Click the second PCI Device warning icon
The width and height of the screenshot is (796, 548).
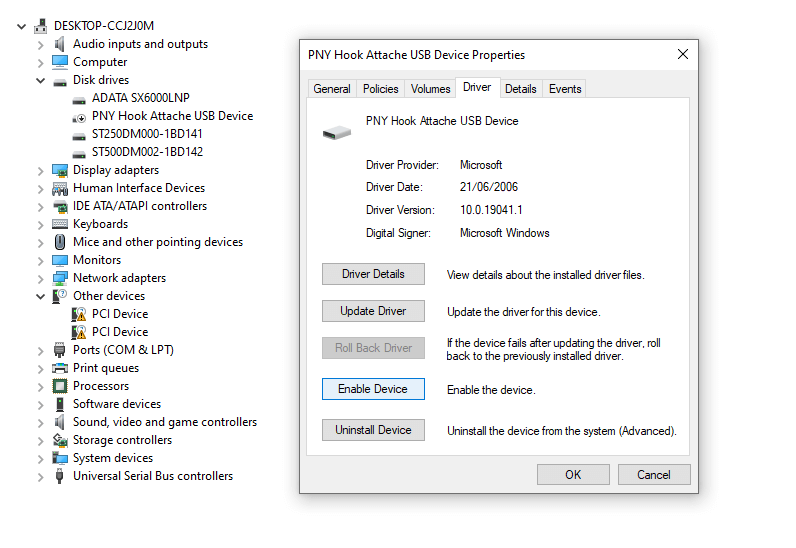pyautogui.click(x=79, y=332)
